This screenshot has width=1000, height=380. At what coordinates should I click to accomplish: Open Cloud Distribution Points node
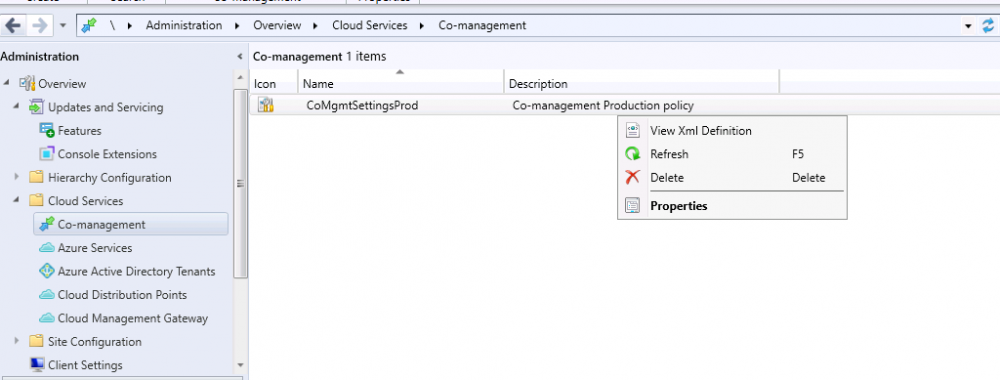[x=122, y=295]
